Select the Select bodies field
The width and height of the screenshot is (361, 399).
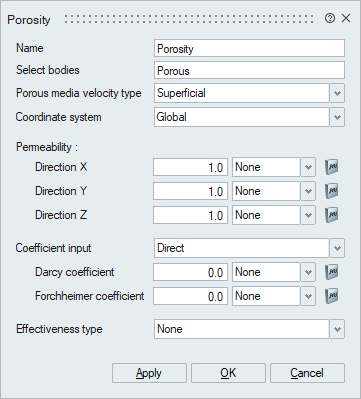(249, 70)
